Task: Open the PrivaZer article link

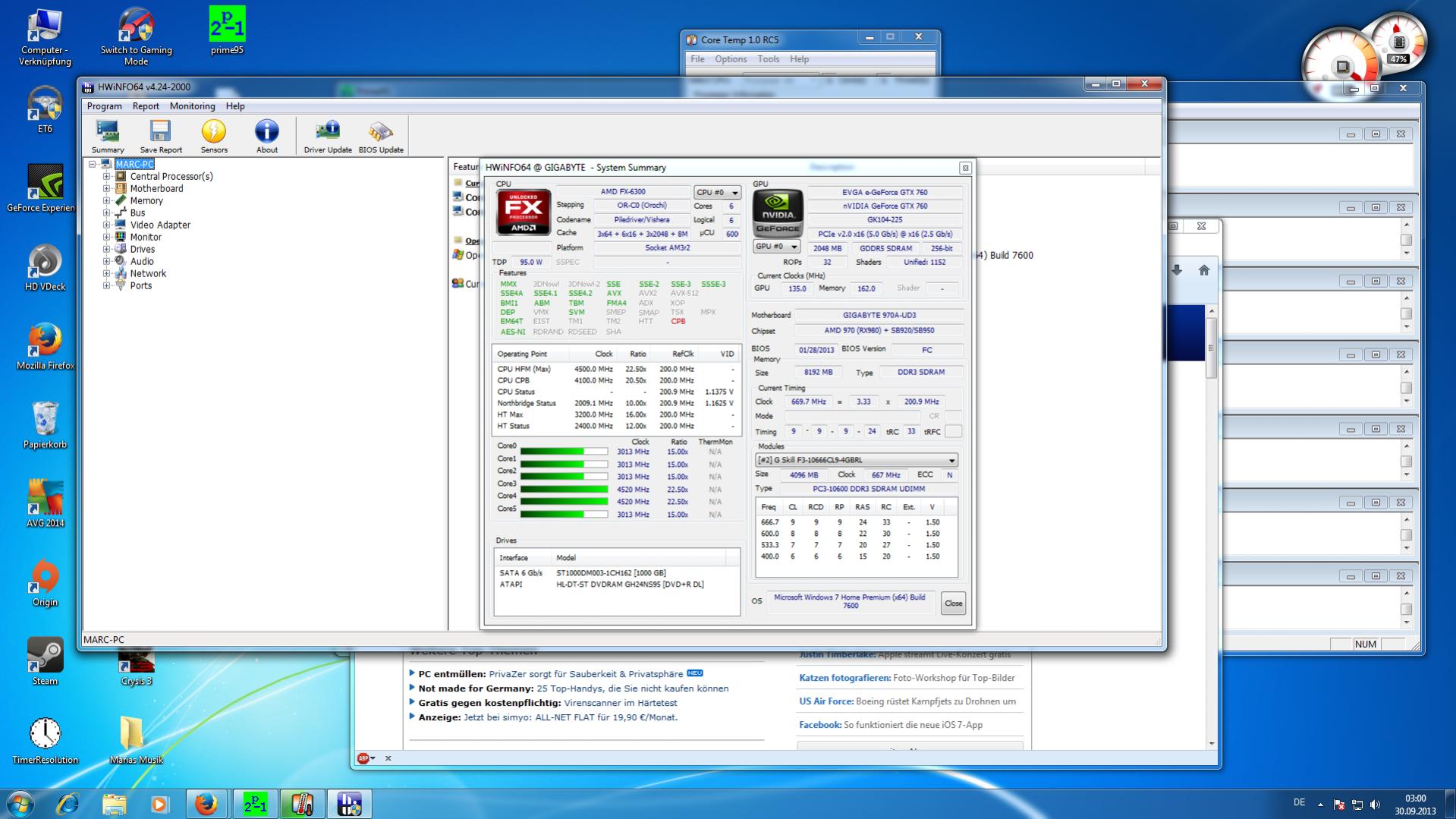Action: 586,673
